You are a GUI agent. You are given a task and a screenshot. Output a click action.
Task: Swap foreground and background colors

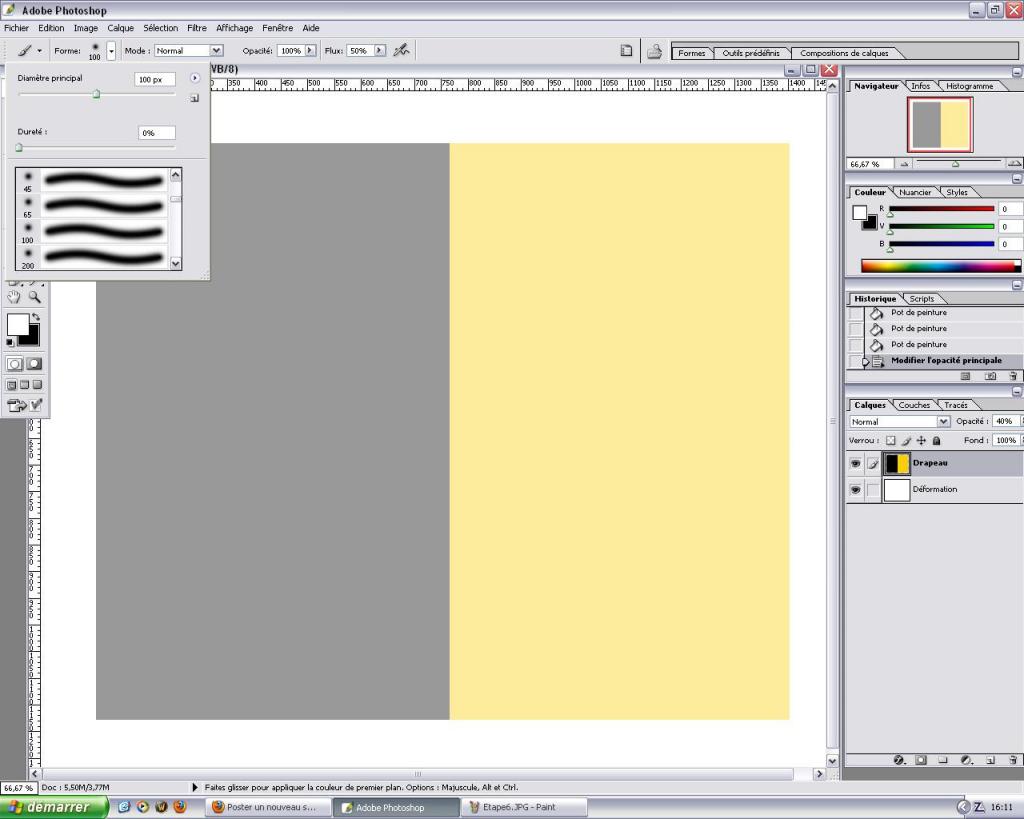pos(36,317)
